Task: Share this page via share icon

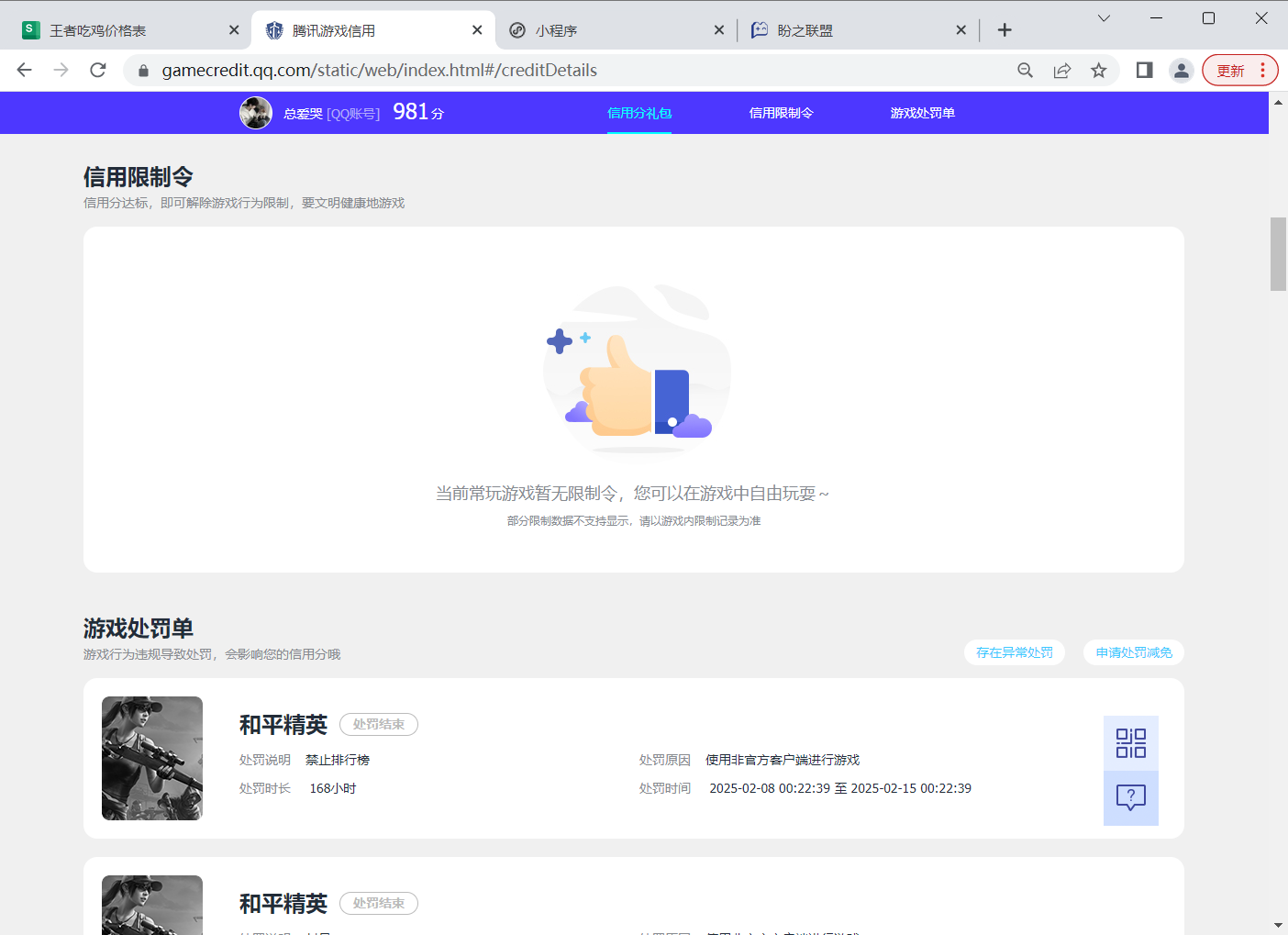Action: (1062, 71)
